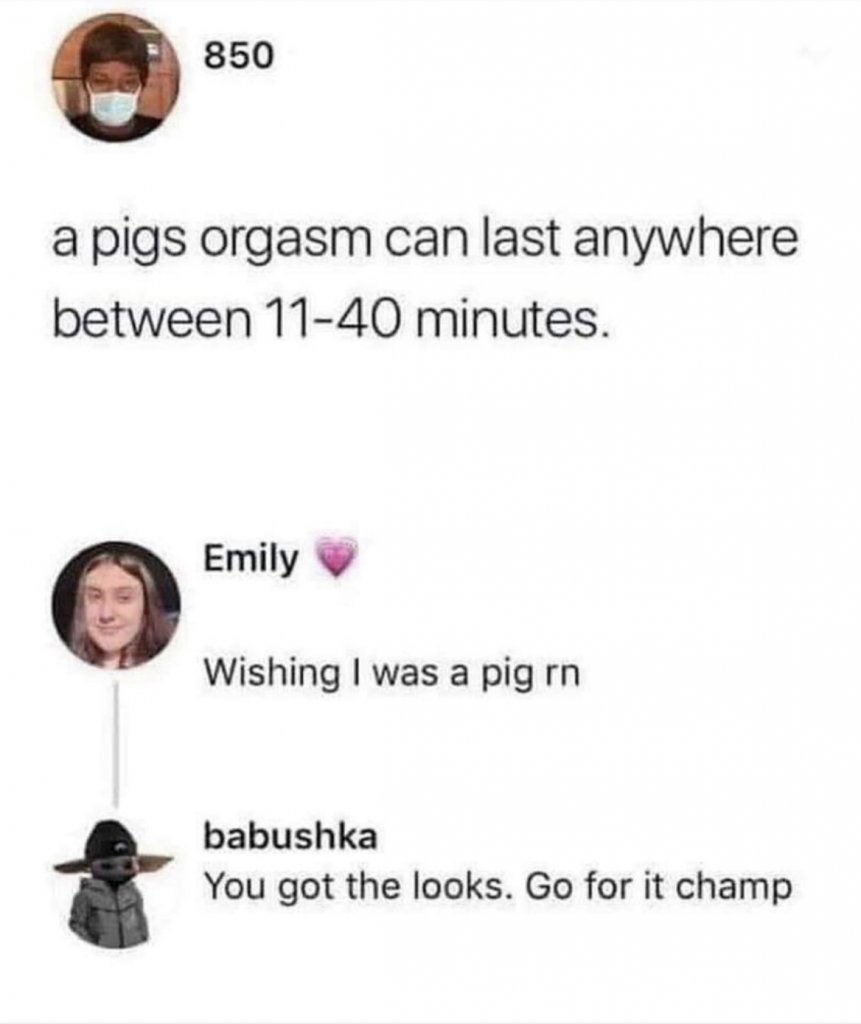Select the pigs orgasm post text
This screenshot has height=1024, width=861.
[x=425, y=280]
